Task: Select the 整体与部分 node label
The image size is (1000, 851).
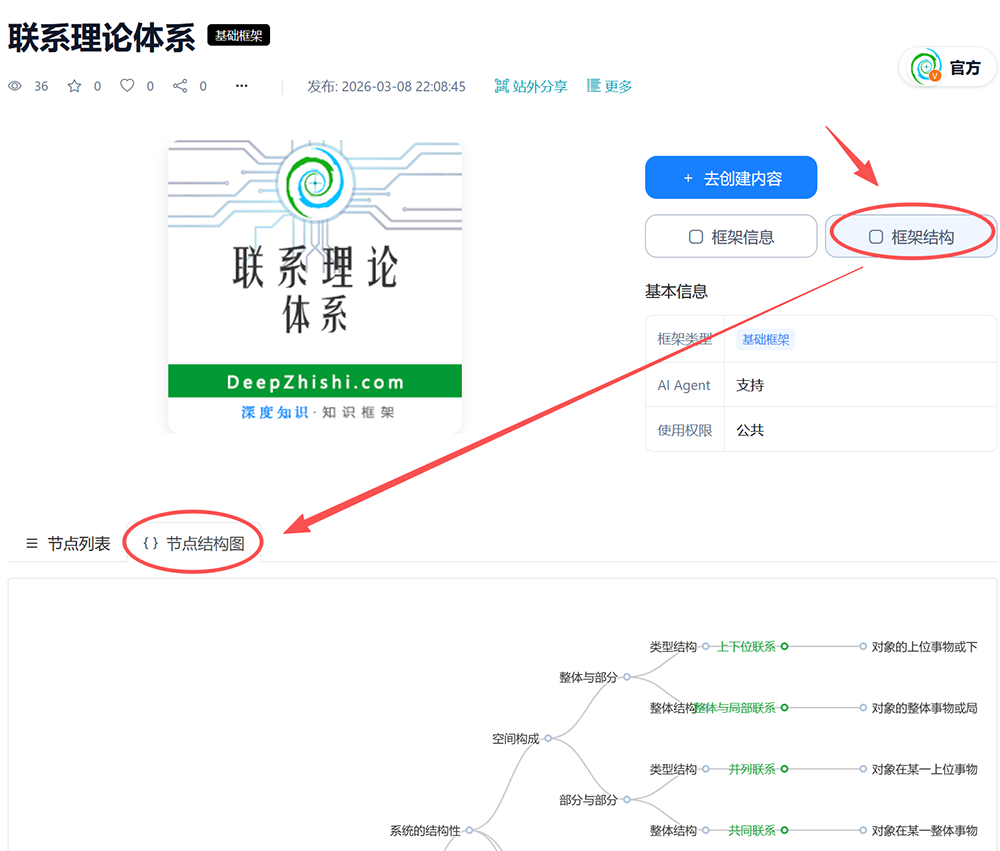Action: click(589, 677)
